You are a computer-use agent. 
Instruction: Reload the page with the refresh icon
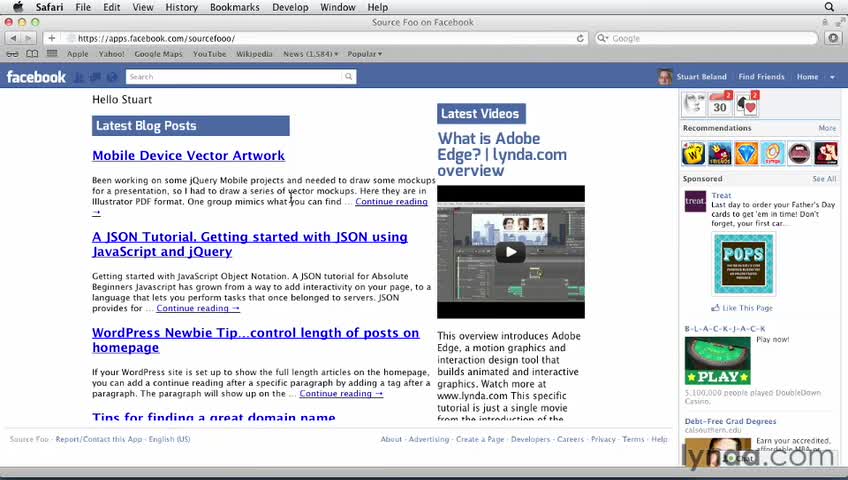pos(580,38)
